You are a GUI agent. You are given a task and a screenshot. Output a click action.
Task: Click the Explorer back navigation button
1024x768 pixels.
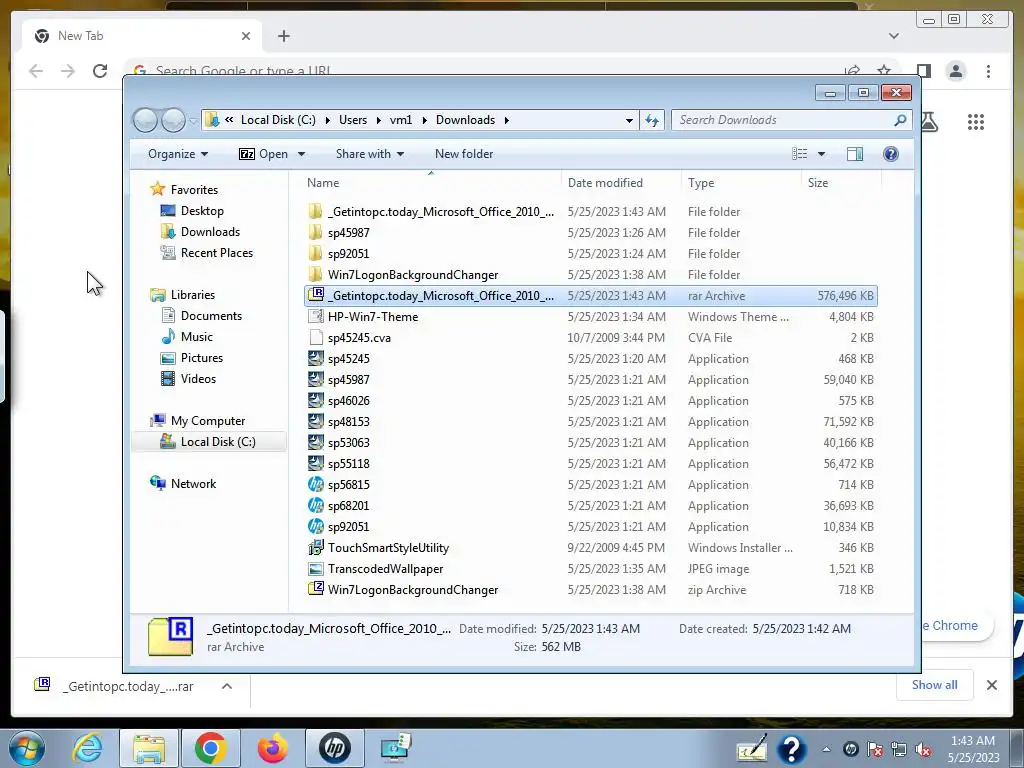[x=145, y=120]
